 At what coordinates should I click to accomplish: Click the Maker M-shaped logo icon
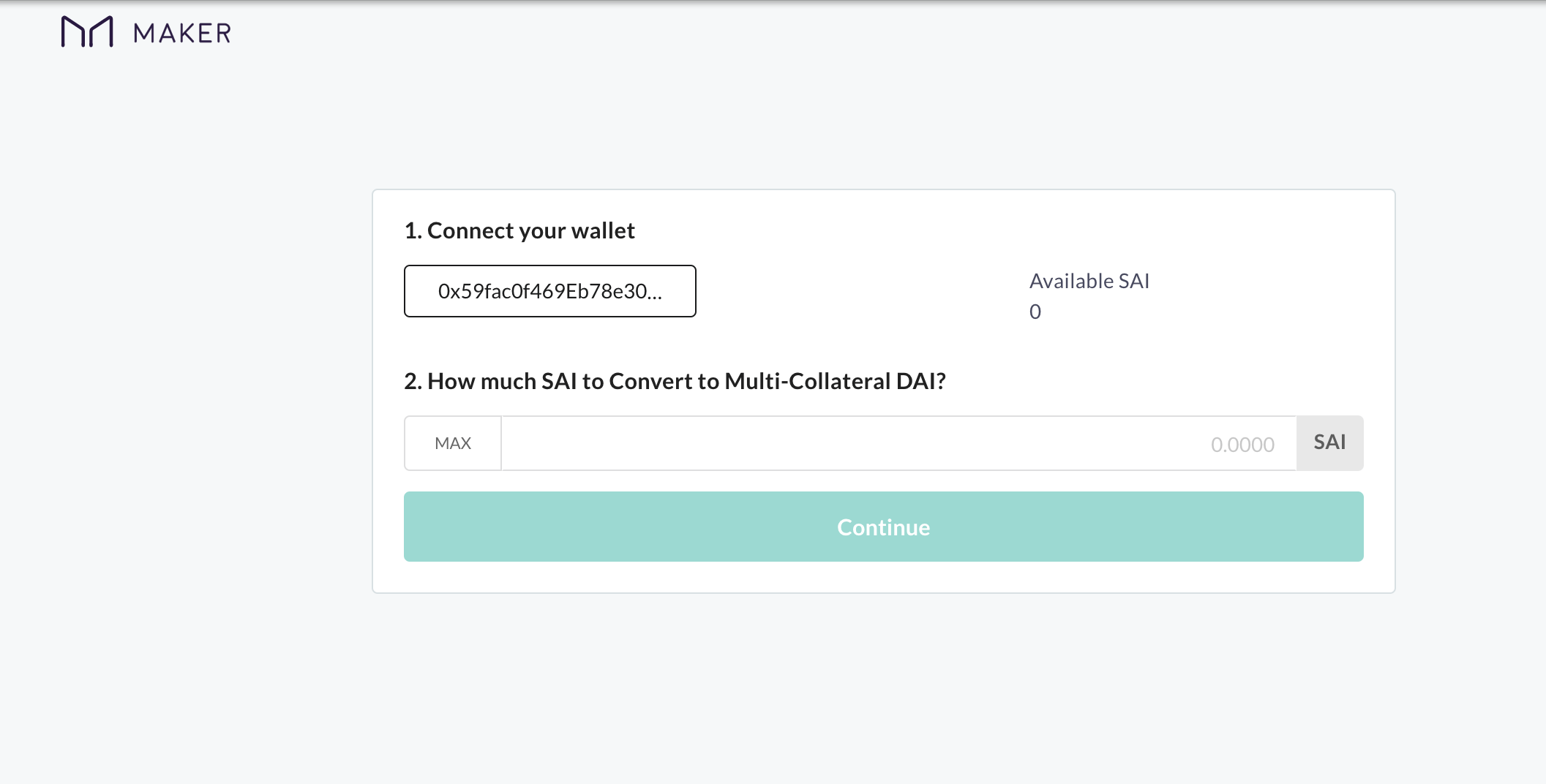[x=87, y=32]
